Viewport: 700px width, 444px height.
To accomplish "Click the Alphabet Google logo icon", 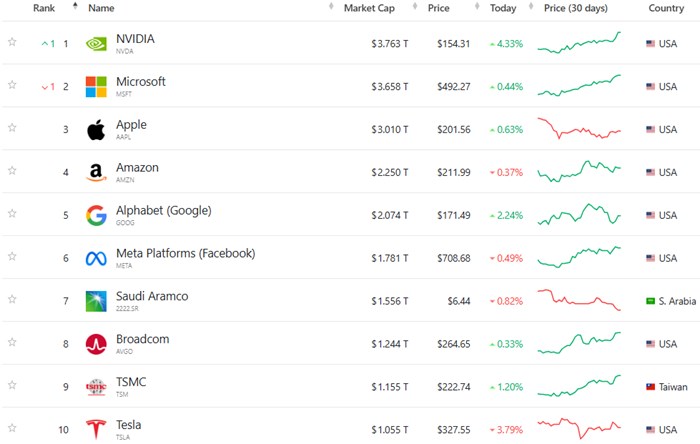I will tap(96, 216).
